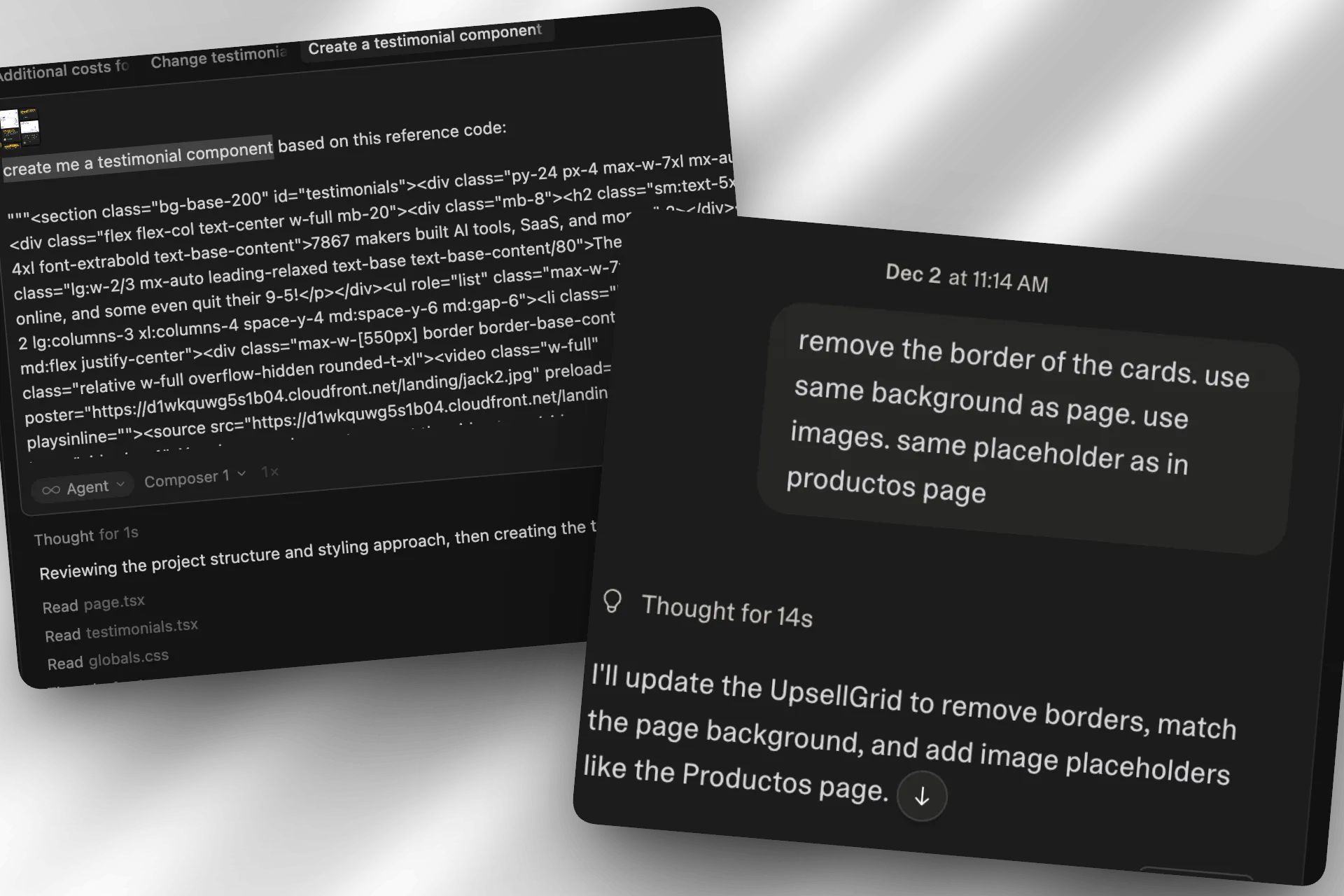Expand the 'Thought for 14s' section

pyautogui.click(x=727, y=610)
